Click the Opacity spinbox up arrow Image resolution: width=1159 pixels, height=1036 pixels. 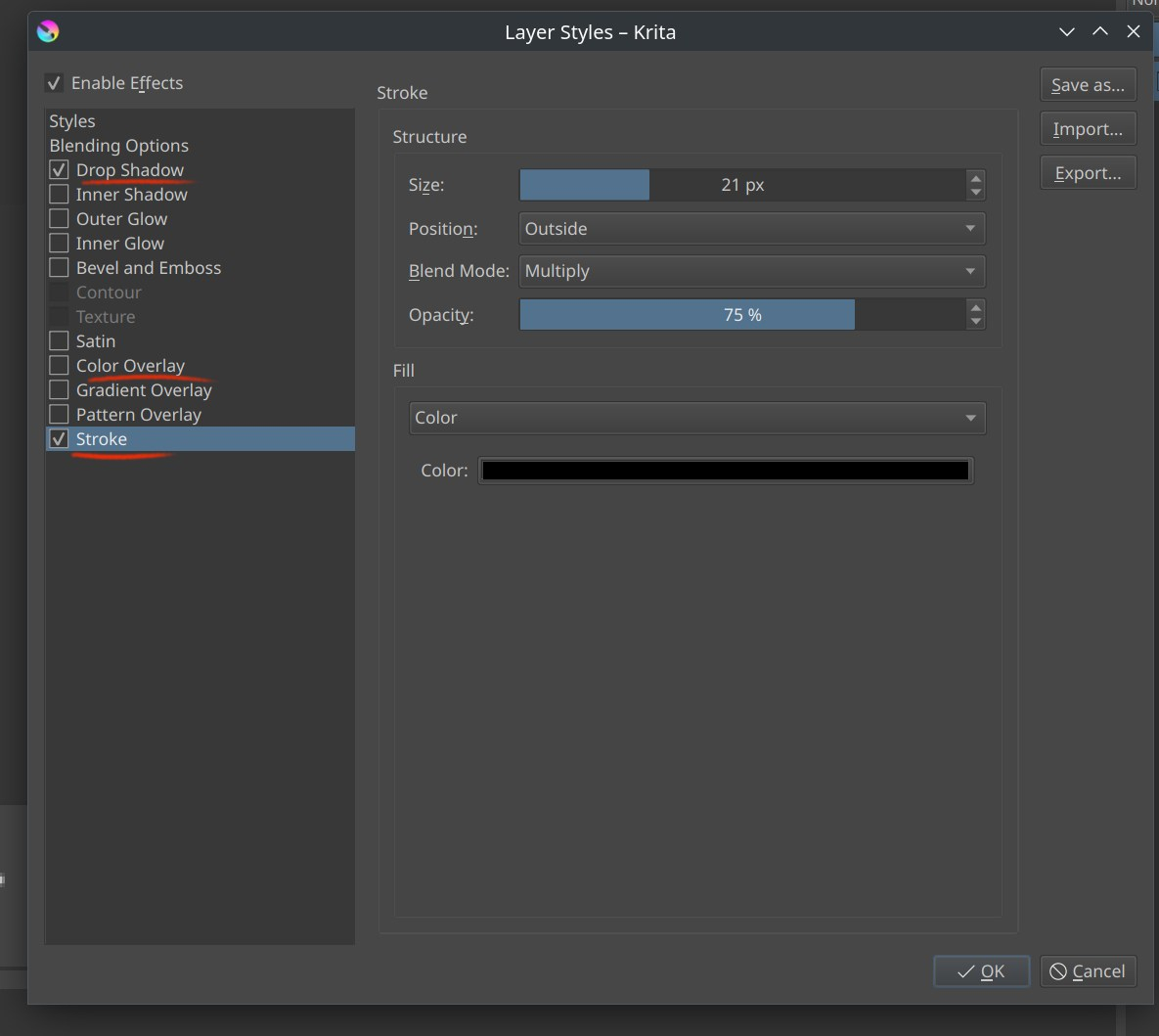click(975, 308)
